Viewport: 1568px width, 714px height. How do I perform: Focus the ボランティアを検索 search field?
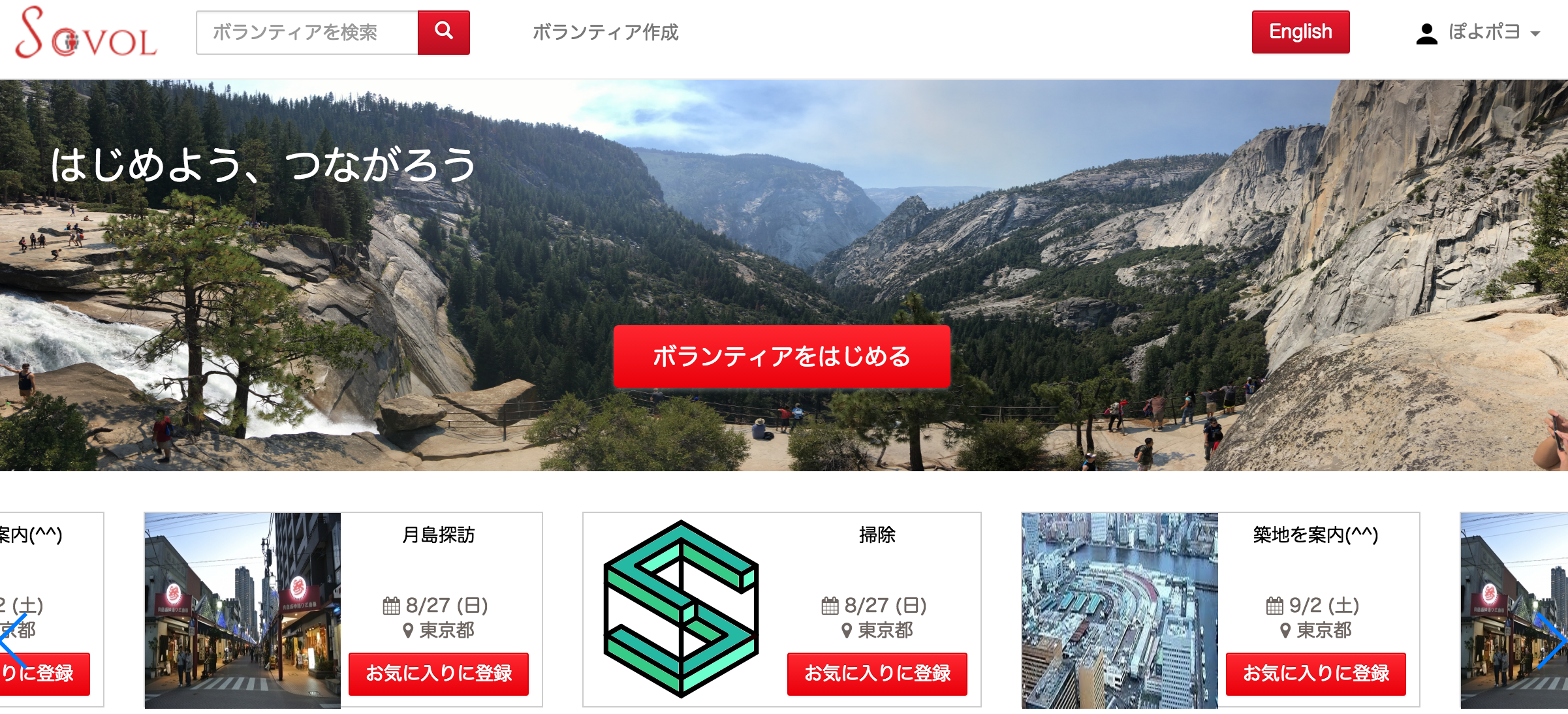click(x=307, y=33)
